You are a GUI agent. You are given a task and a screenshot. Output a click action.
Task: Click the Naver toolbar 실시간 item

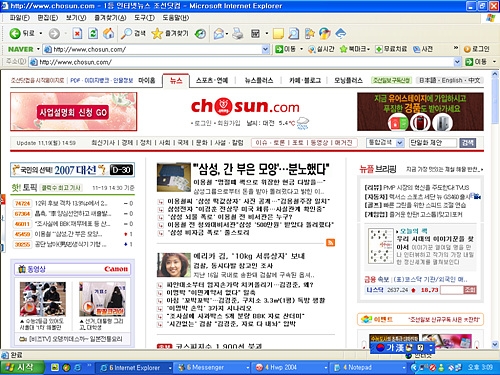[x=321, y=49]
